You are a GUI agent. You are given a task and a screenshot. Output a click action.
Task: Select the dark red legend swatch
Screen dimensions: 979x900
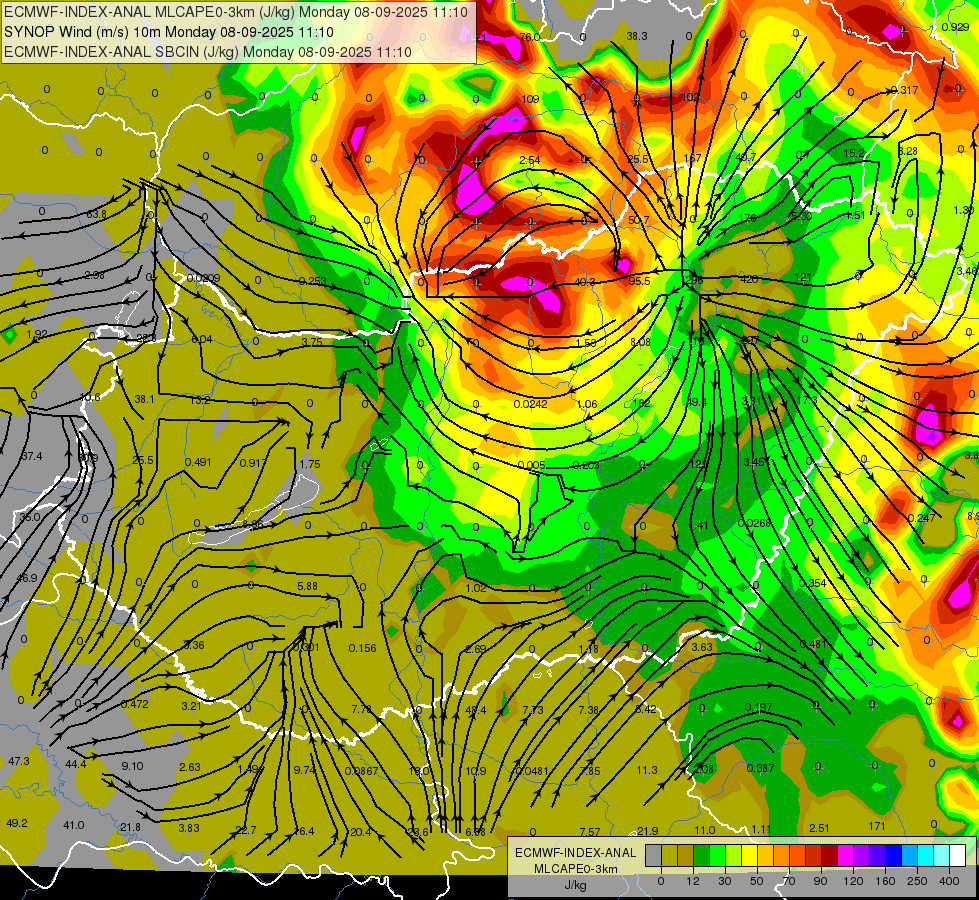point(829,855)
